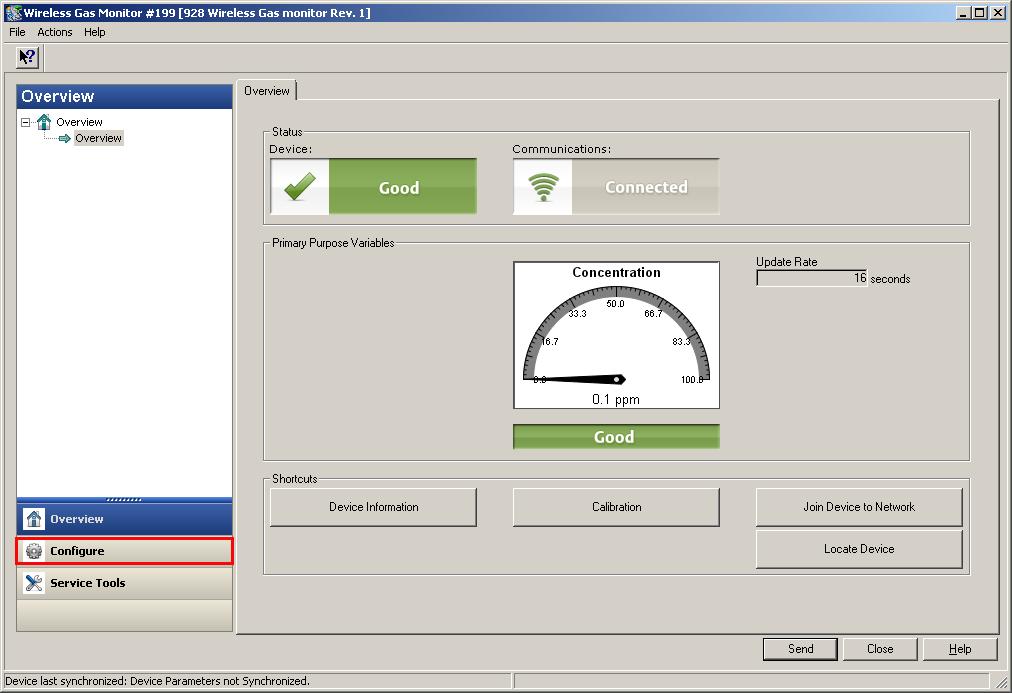
Task: Select the Overview tab
Action: 267,91
